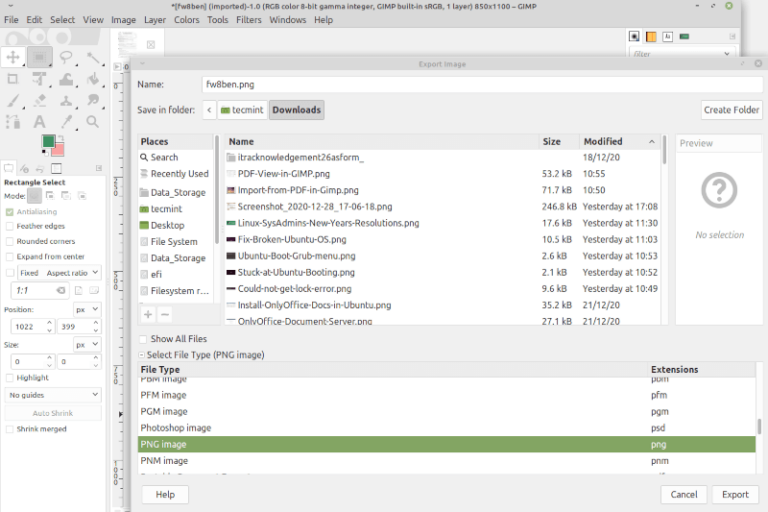
Task: Click the green foreground color swatch
Action: [48, 142]
